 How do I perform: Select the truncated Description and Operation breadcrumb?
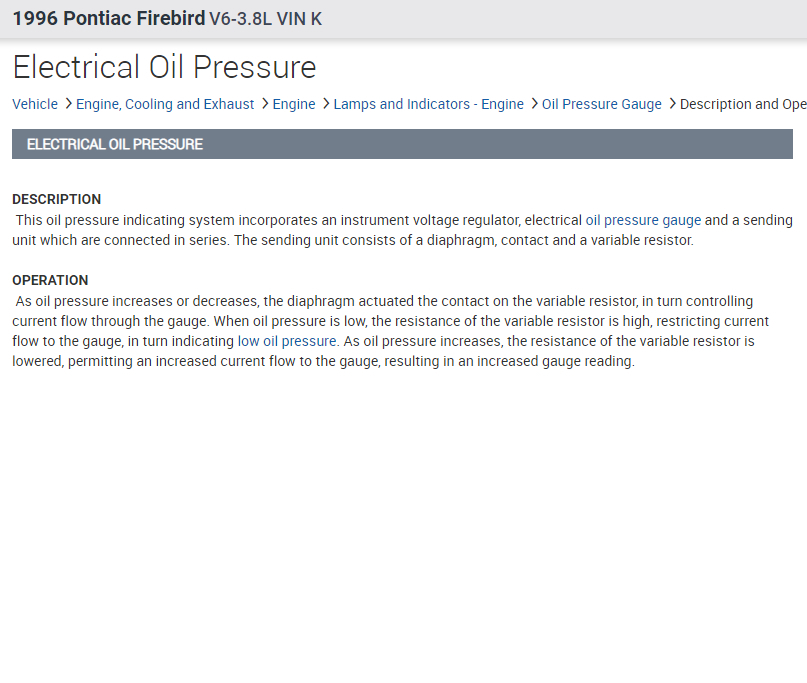coord(742,104)
